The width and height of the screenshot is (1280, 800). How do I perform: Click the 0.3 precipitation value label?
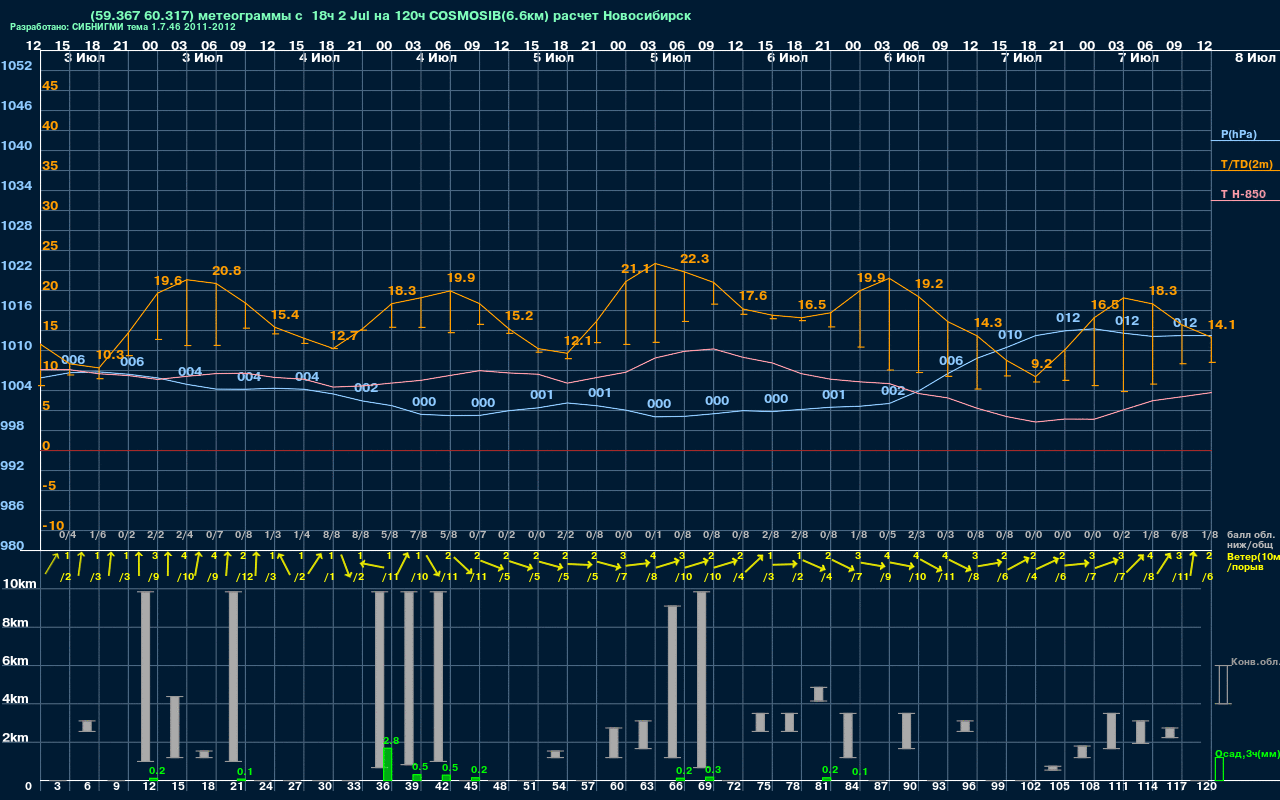[713, 770]
